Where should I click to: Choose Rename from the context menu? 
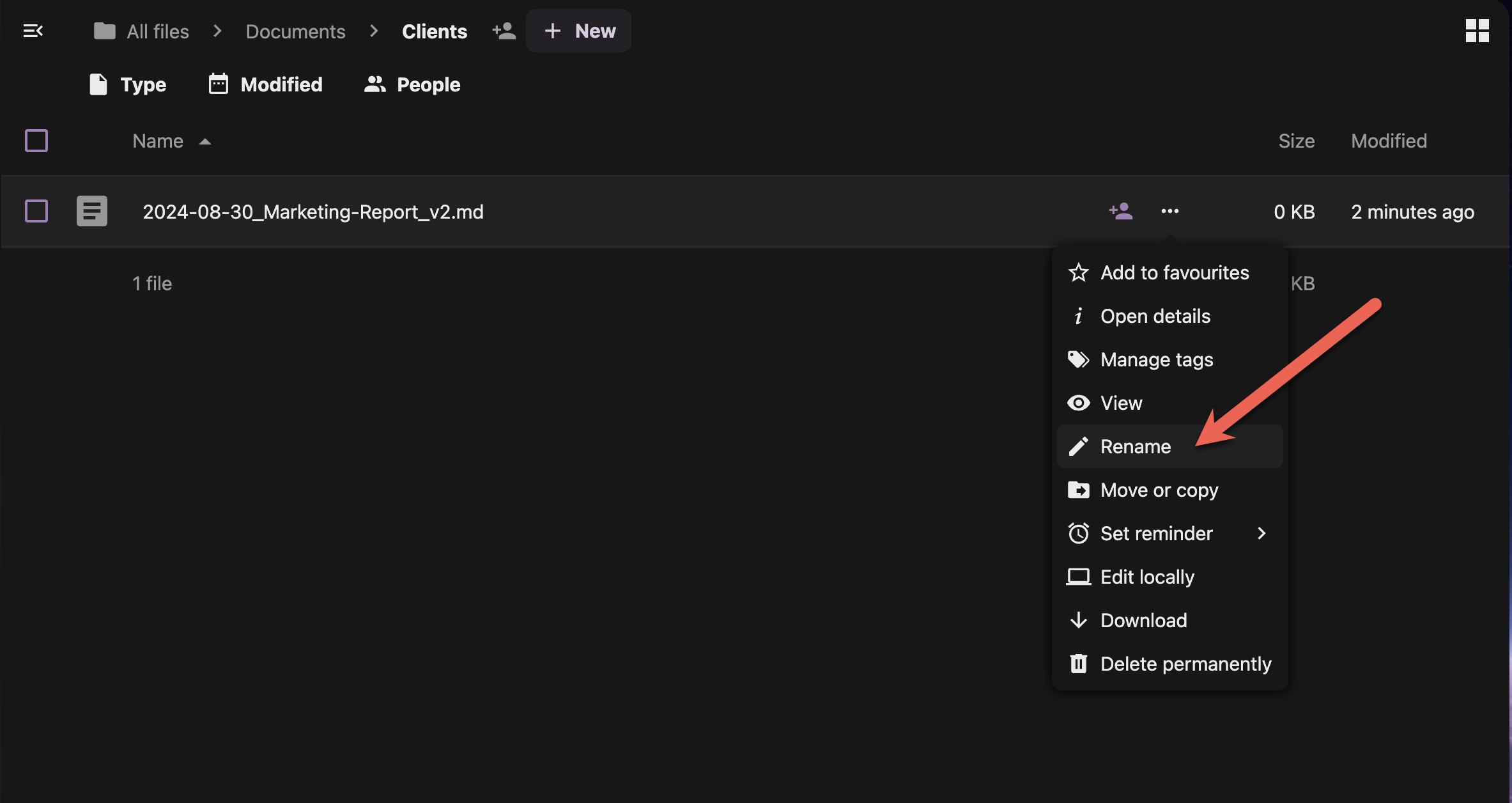click(1135, 446)
